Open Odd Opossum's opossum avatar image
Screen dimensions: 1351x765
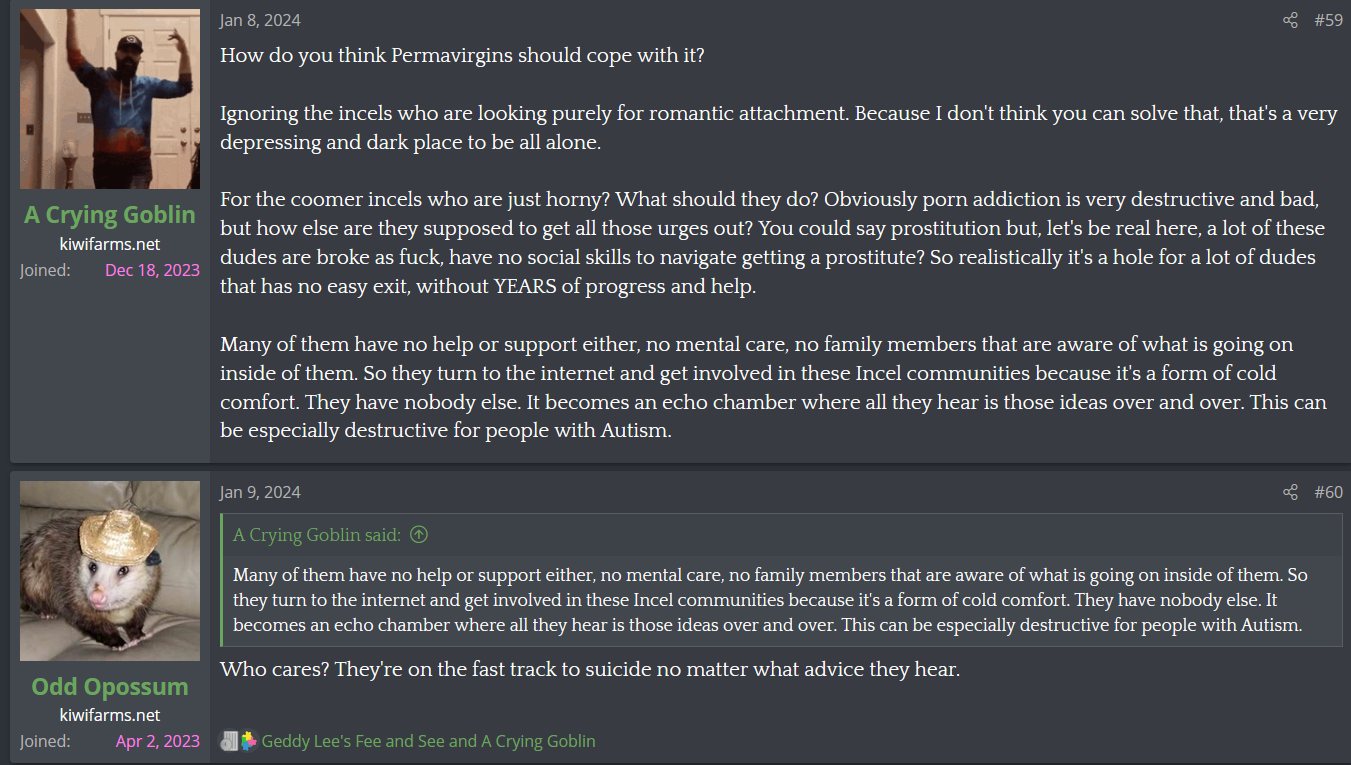pyautogui.click(x=110, y=571)
